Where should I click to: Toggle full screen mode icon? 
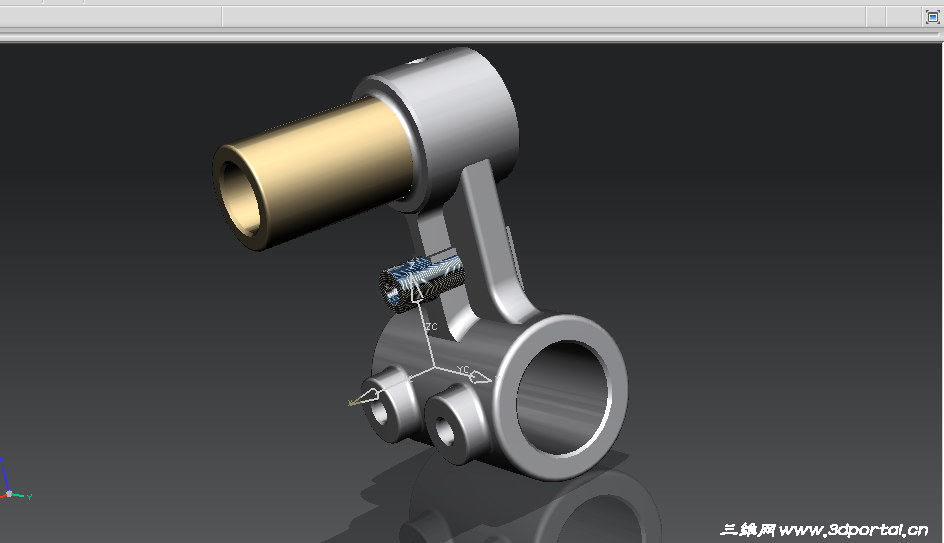932,17
